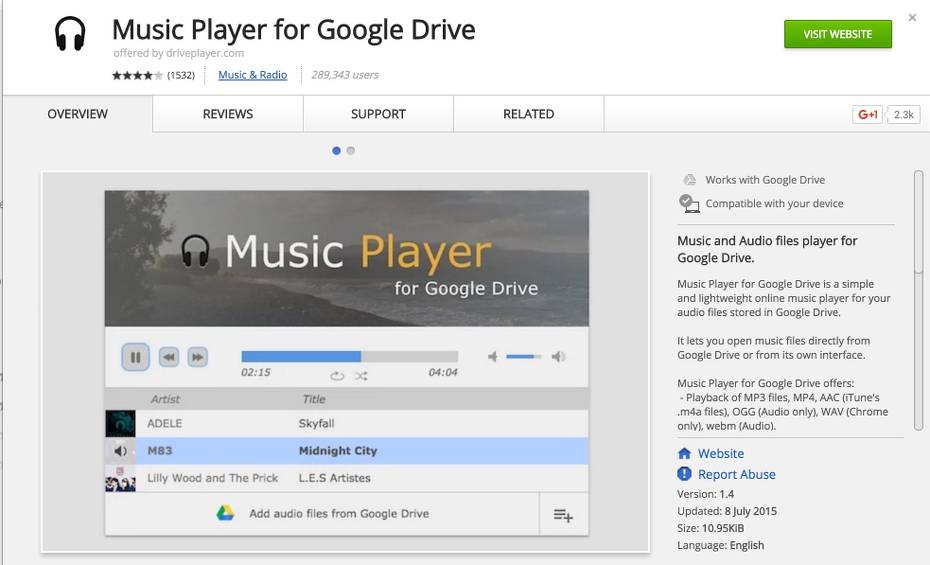
Task: Click the G+1 button
Action: point(868,114)
